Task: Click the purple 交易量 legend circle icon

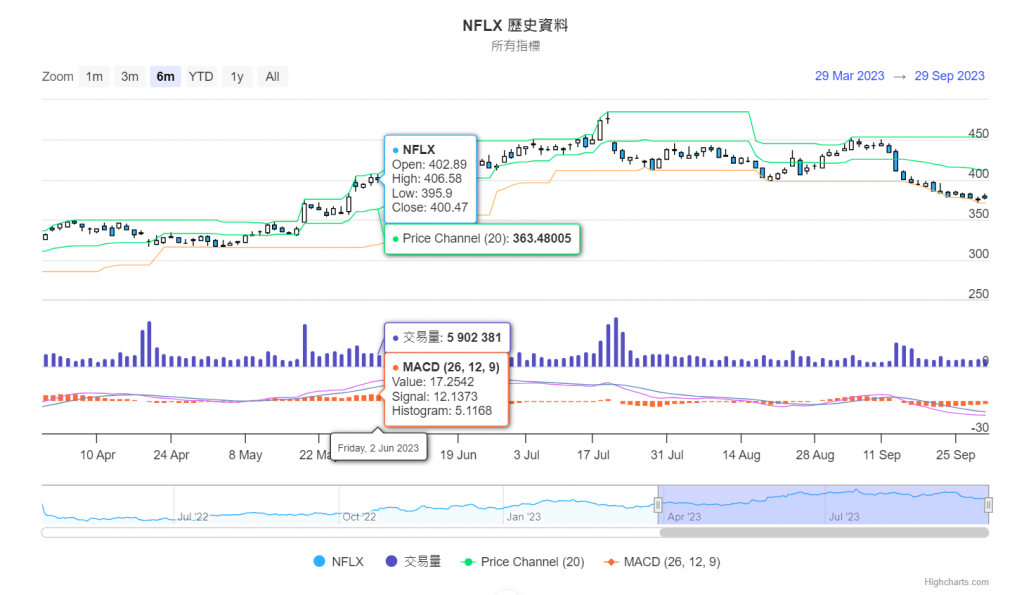Action: point(391,561)
